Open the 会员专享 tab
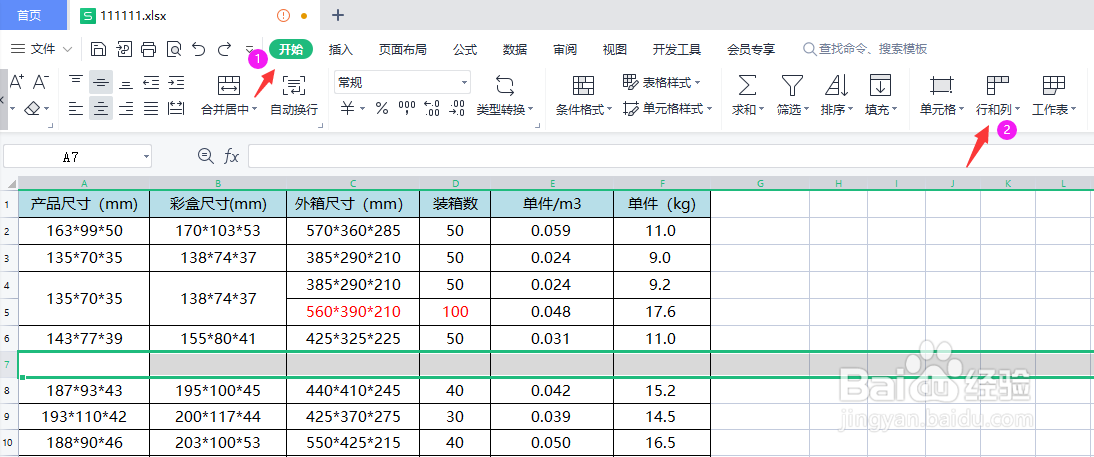The width and height of the screenshot is (1094, 457). tap(751, 50)
